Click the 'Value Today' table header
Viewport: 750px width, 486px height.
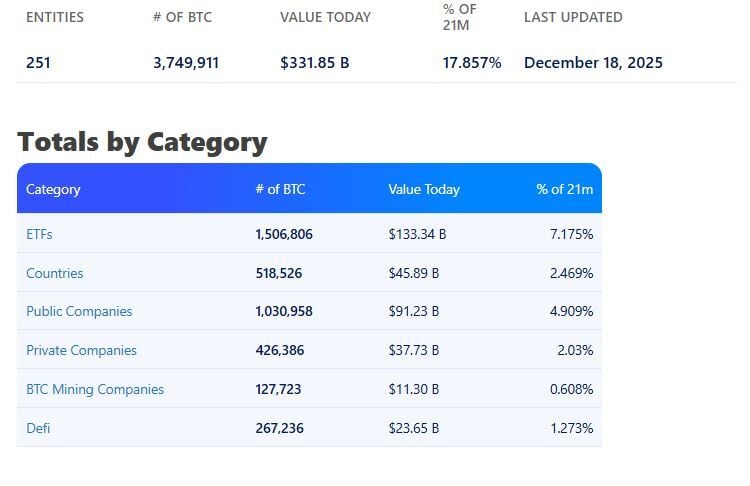pyautogui.click(x=424, y=189)
